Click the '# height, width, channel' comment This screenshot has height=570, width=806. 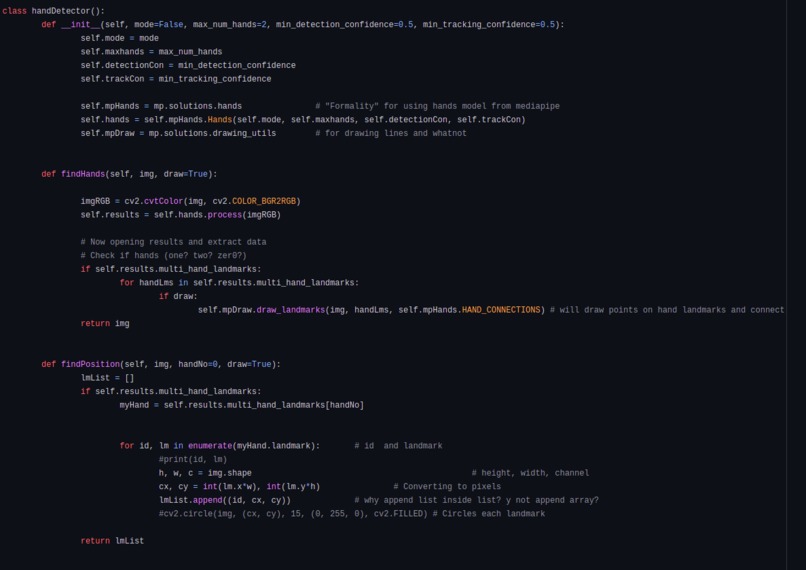tap(530, 473)
